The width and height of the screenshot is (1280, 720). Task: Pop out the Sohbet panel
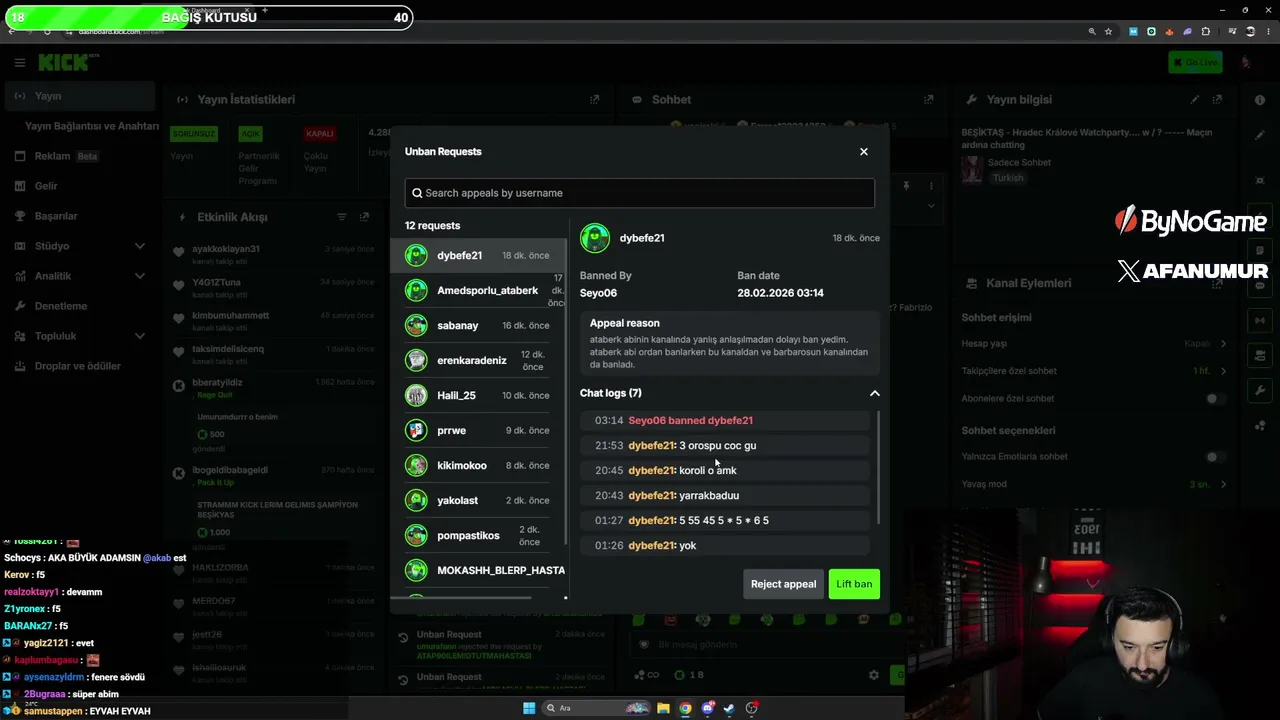point(928,100)
